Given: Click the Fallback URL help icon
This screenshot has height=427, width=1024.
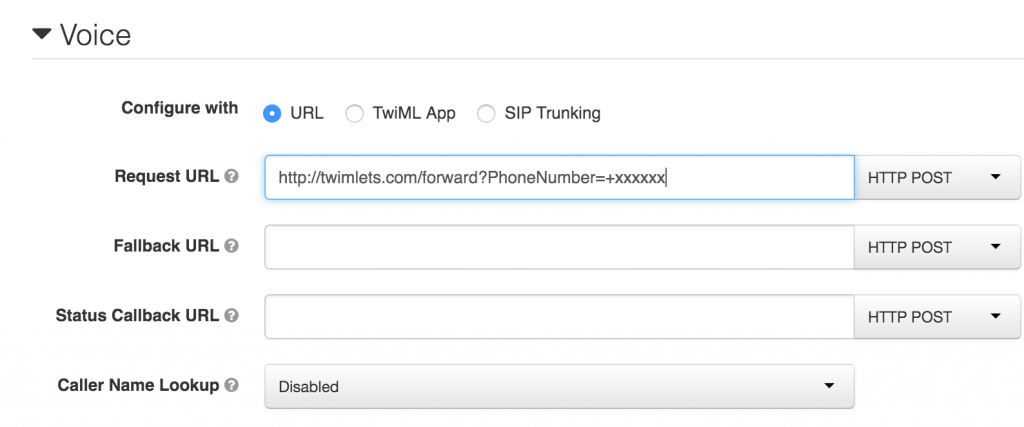Looking at the screenshot, I should (232, 246).
